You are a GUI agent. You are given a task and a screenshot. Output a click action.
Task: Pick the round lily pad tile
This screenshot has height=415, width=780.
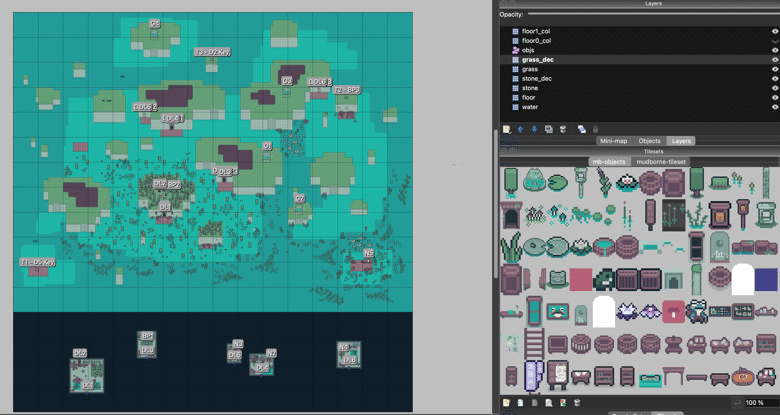(558, 182)
